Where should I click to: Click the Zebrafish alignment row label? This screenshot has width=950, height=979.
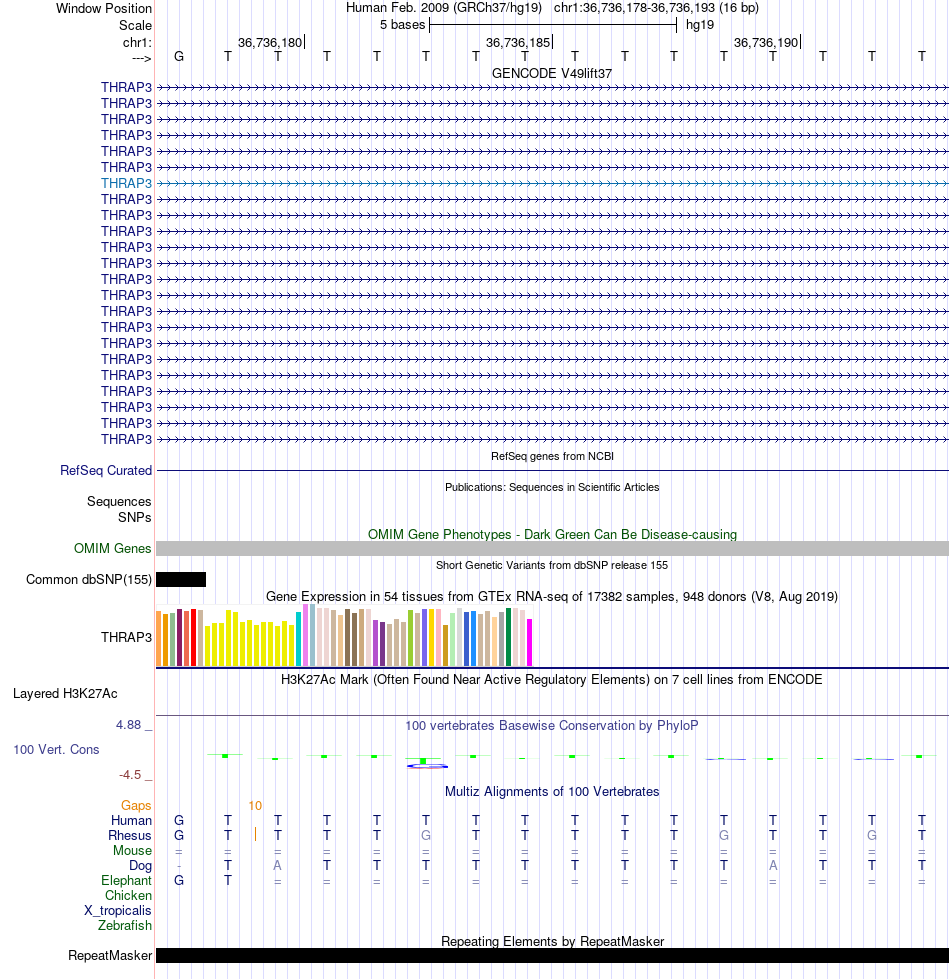125,925
